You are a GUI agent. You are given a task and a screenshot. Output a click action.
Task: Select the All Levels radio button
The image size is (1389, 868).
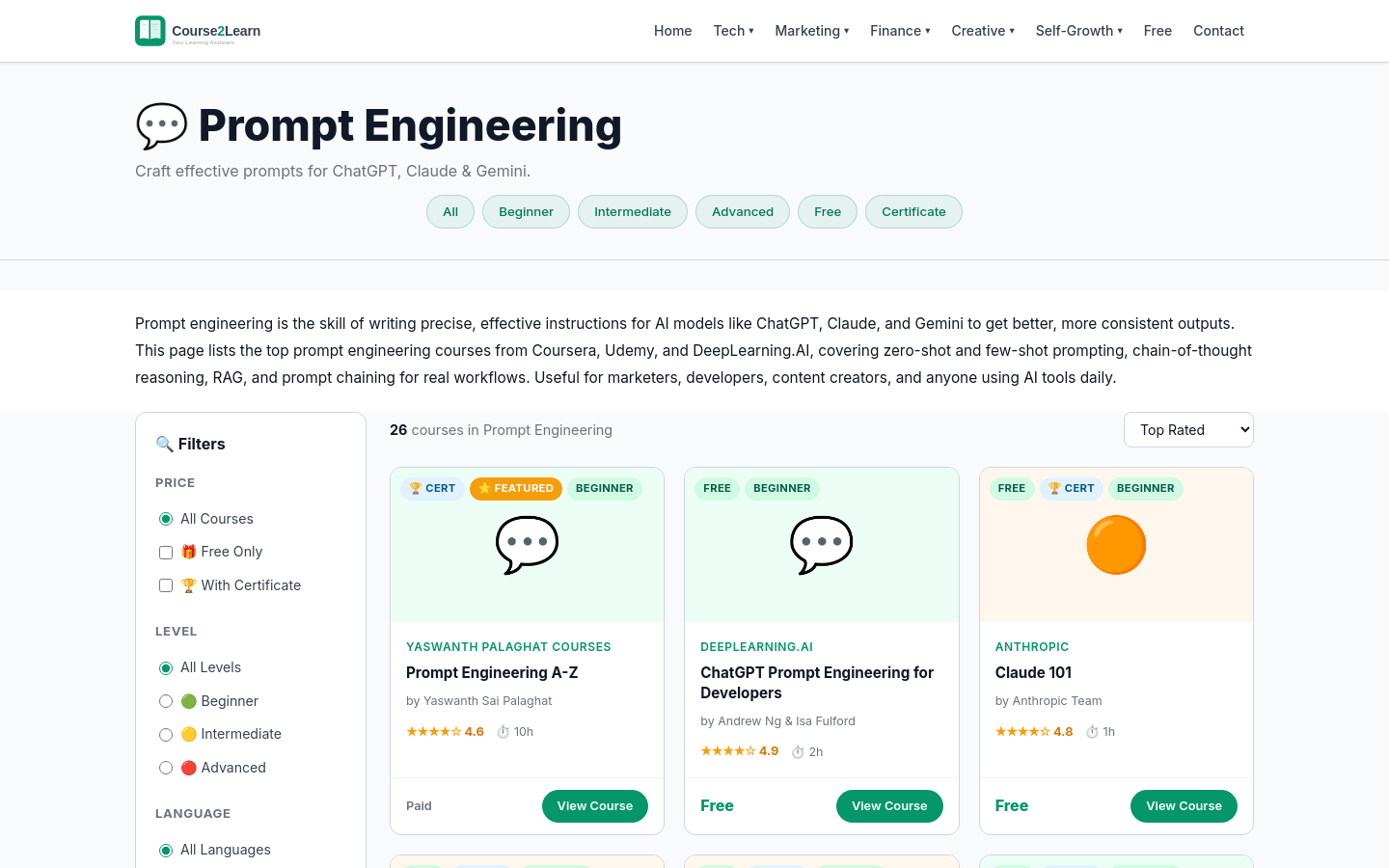(166, 668)
